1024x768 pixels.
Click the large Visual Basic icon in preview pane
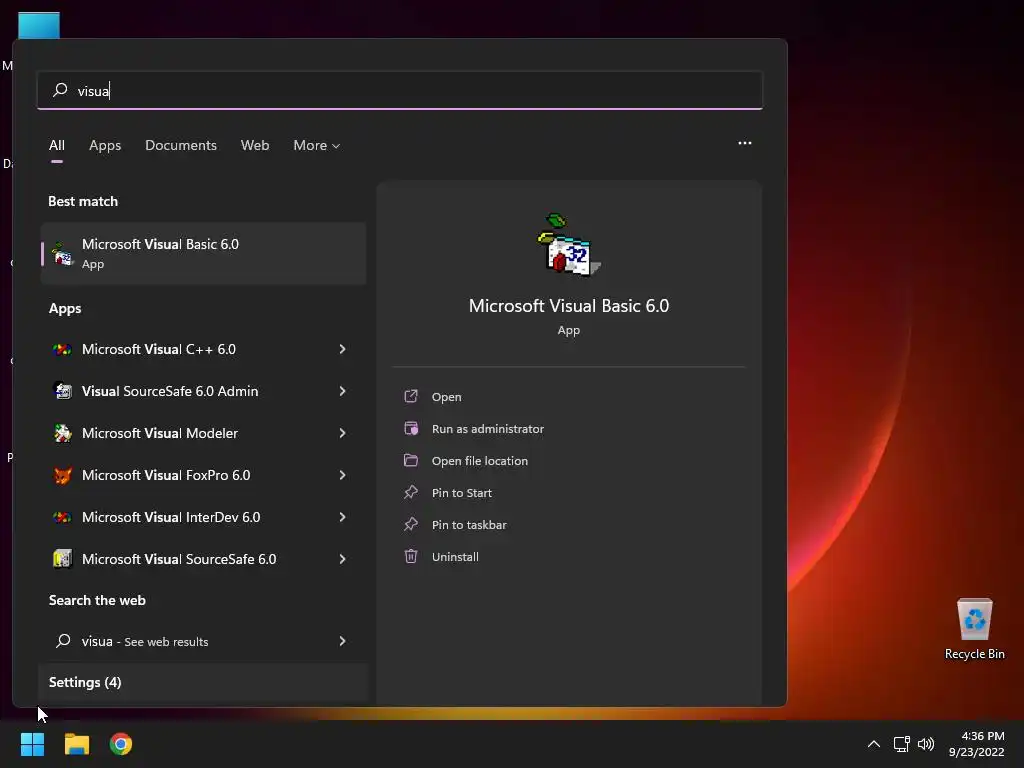coord(569,246)
